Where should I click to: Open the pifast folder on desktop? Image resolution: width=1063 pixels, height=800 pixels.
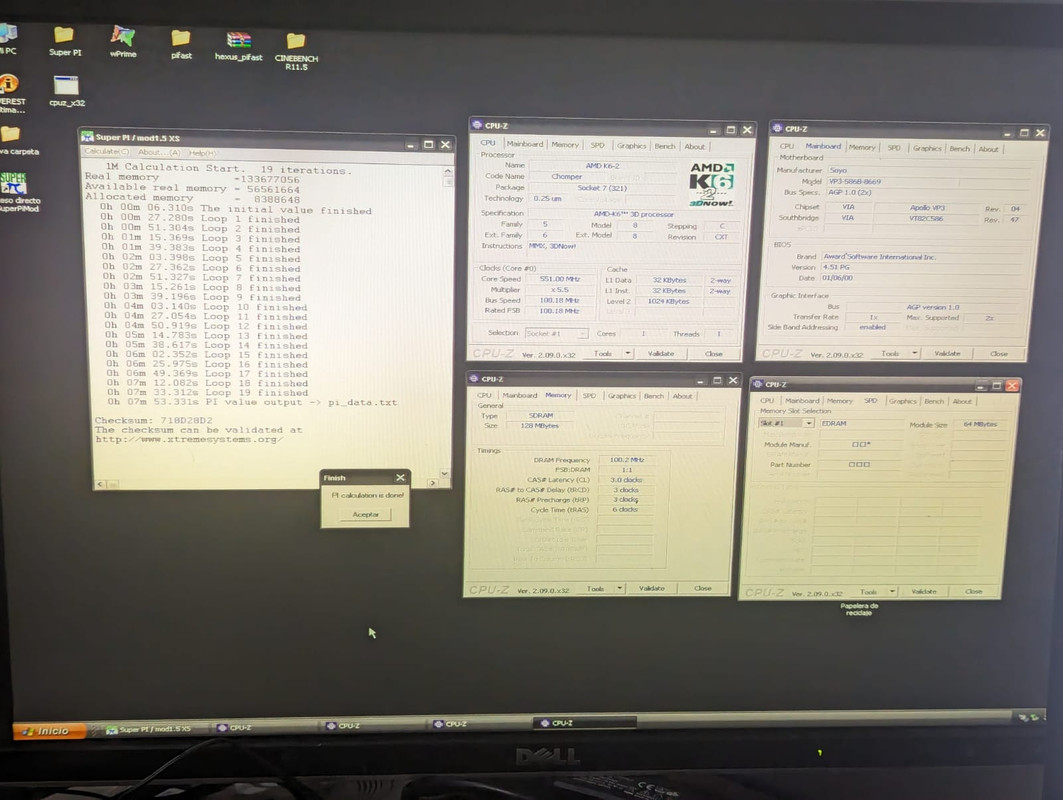pos(181,45)
